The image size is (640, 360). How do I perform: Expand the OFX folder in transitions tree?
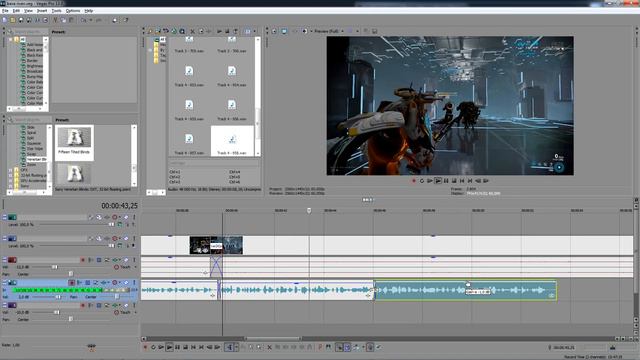[x=11, y=170]
